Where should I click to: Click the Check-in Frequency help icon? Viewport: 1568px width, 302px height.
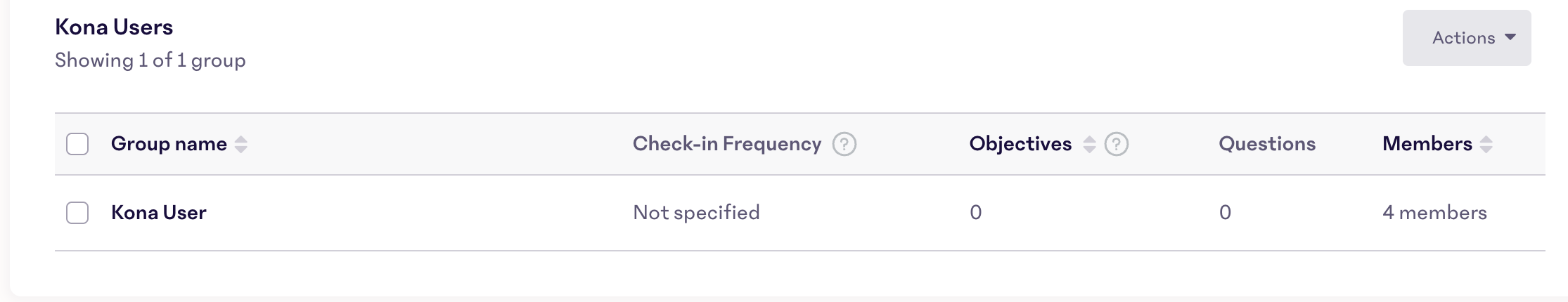pos(844,144)
